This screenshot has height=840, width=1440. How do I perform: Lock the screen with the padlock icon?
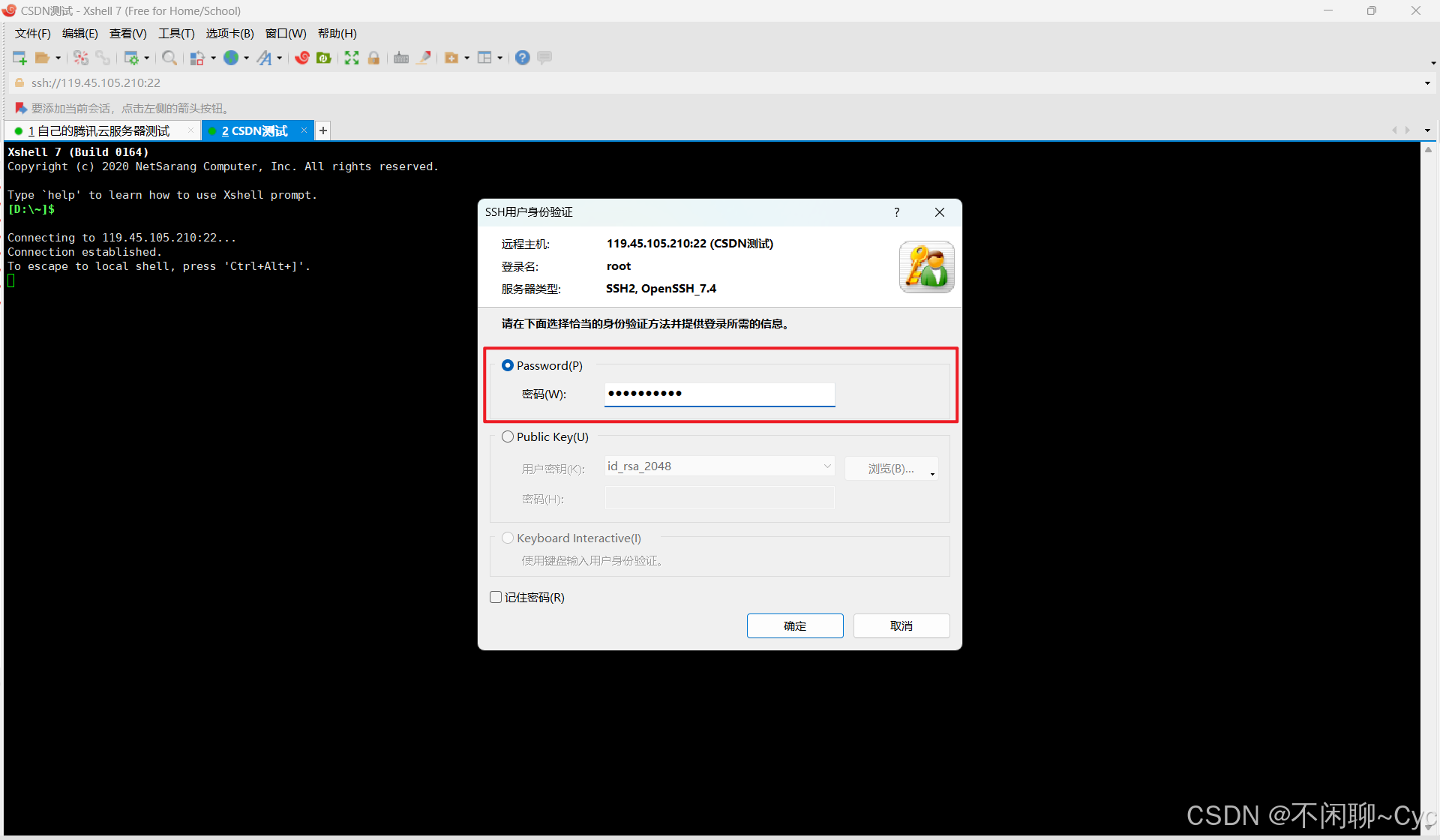point(373,58)
